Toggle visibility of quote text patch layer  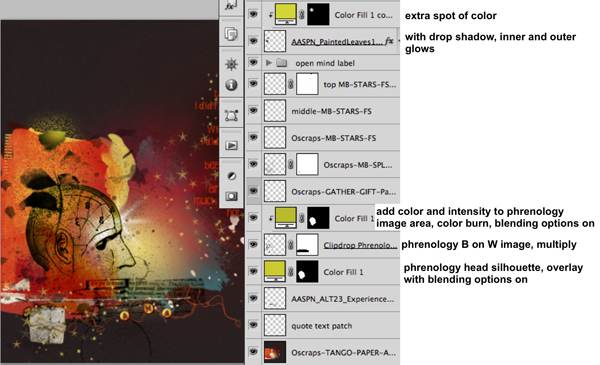253,325
